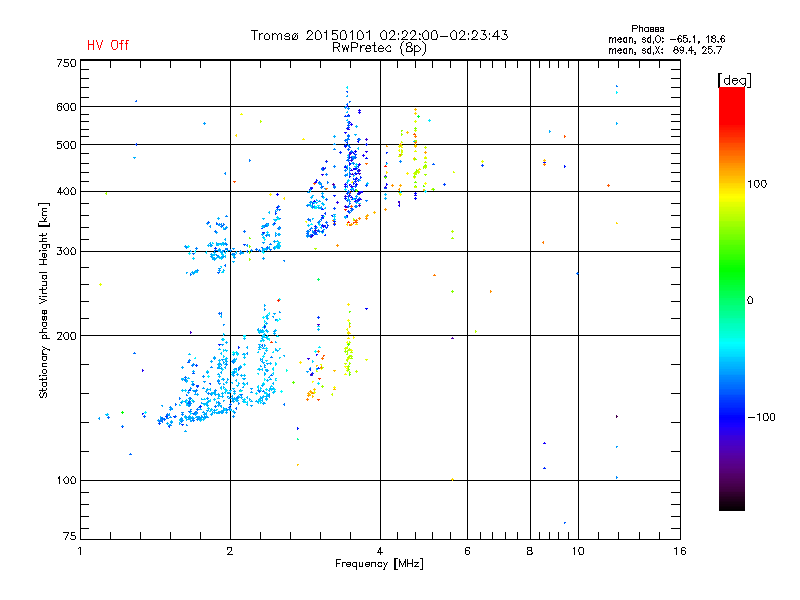Click the 'Stationary phase Virtual Height [km]' axis title
800x600 pixels.
pyautogui.click(x=44, y=300)
